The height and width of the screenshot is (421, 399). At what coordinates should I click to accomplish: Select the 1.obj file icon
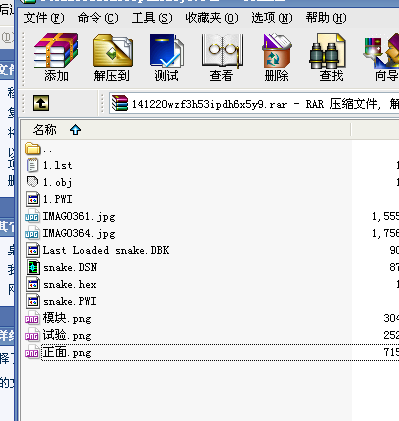[32, 182]
